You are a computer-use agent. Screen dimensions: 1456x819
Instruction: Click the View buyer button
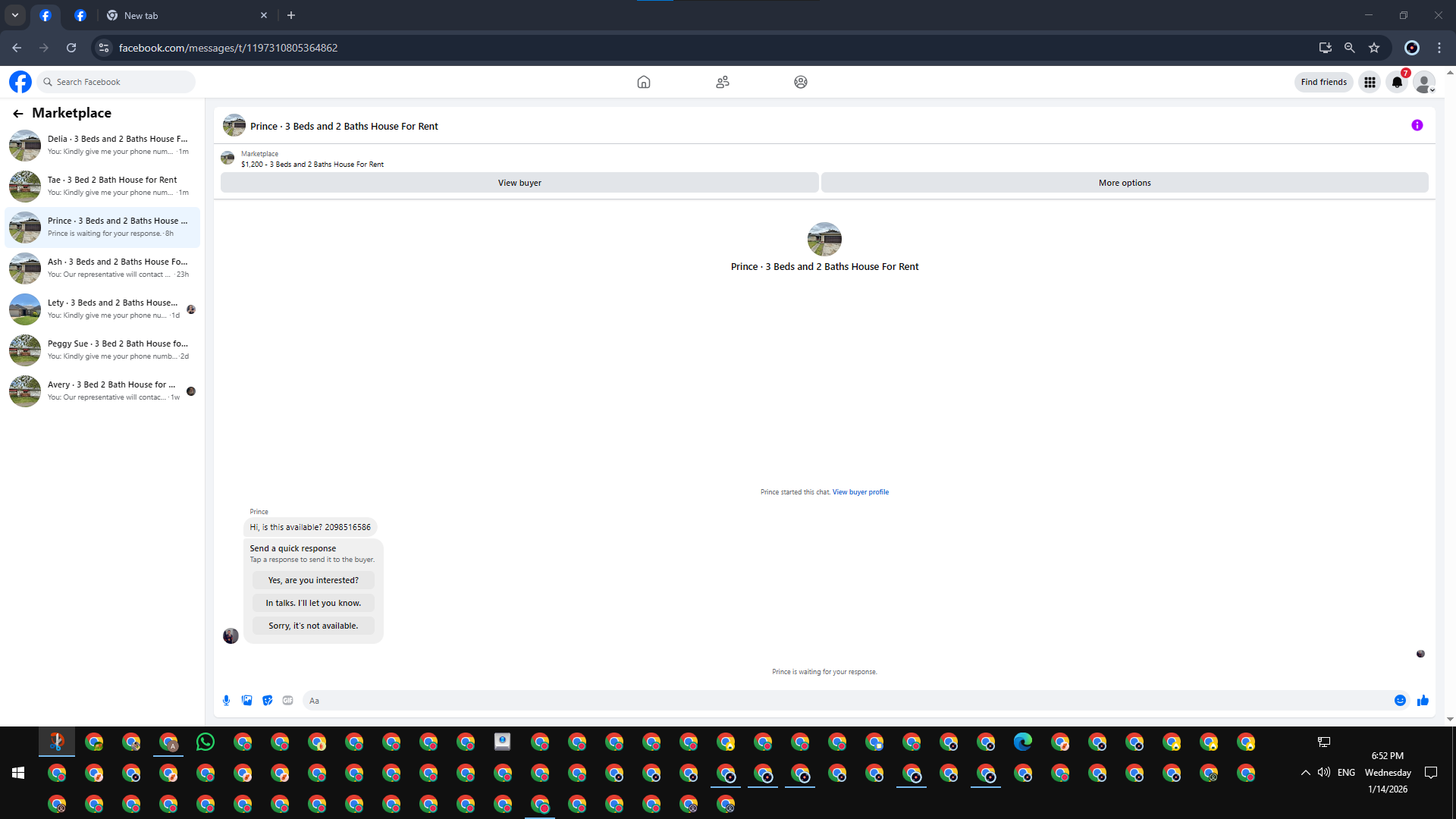point(519,183)
